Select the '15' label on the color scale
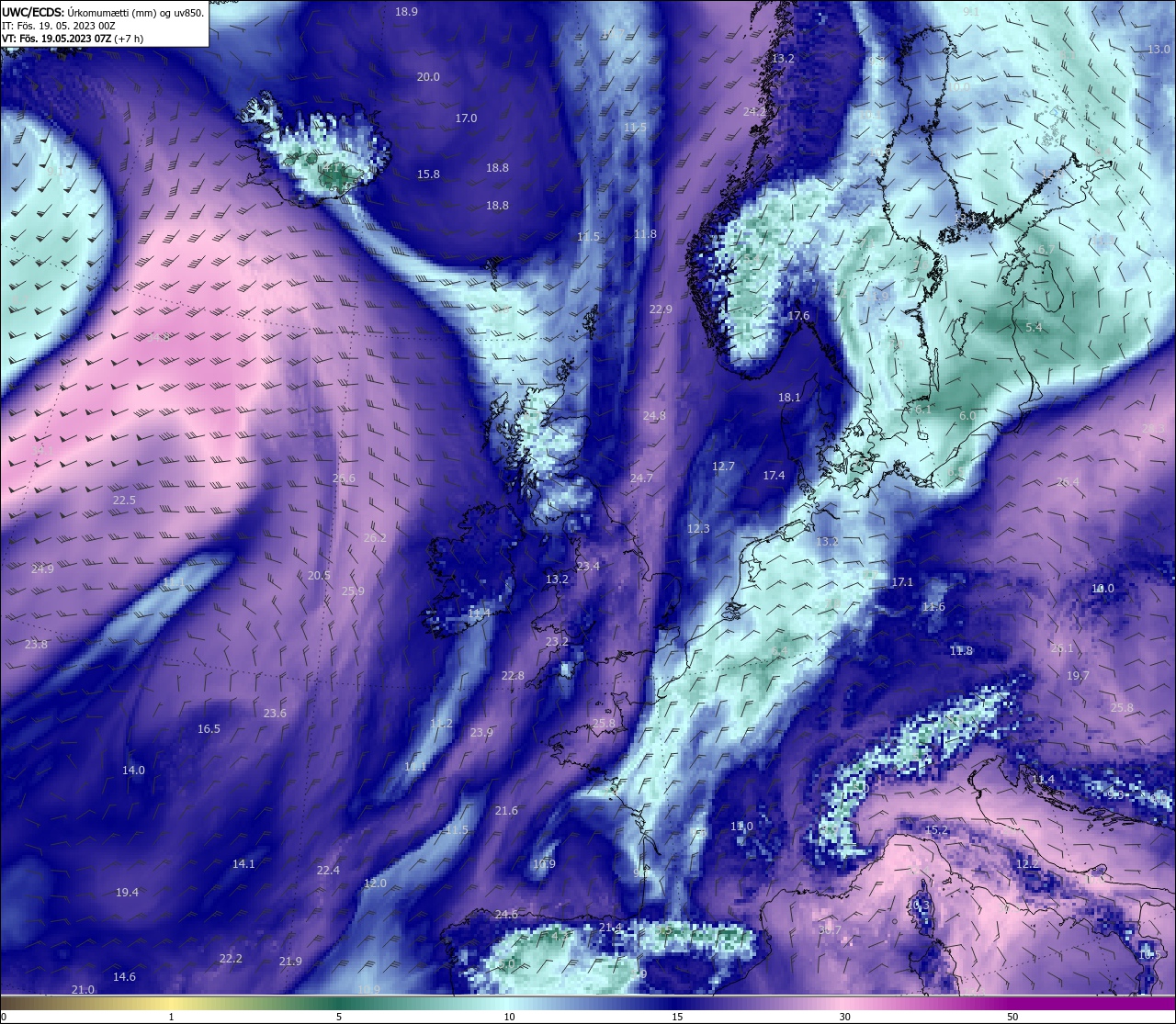The height and width of the screenshot is (1024, 1176). 677,1017
